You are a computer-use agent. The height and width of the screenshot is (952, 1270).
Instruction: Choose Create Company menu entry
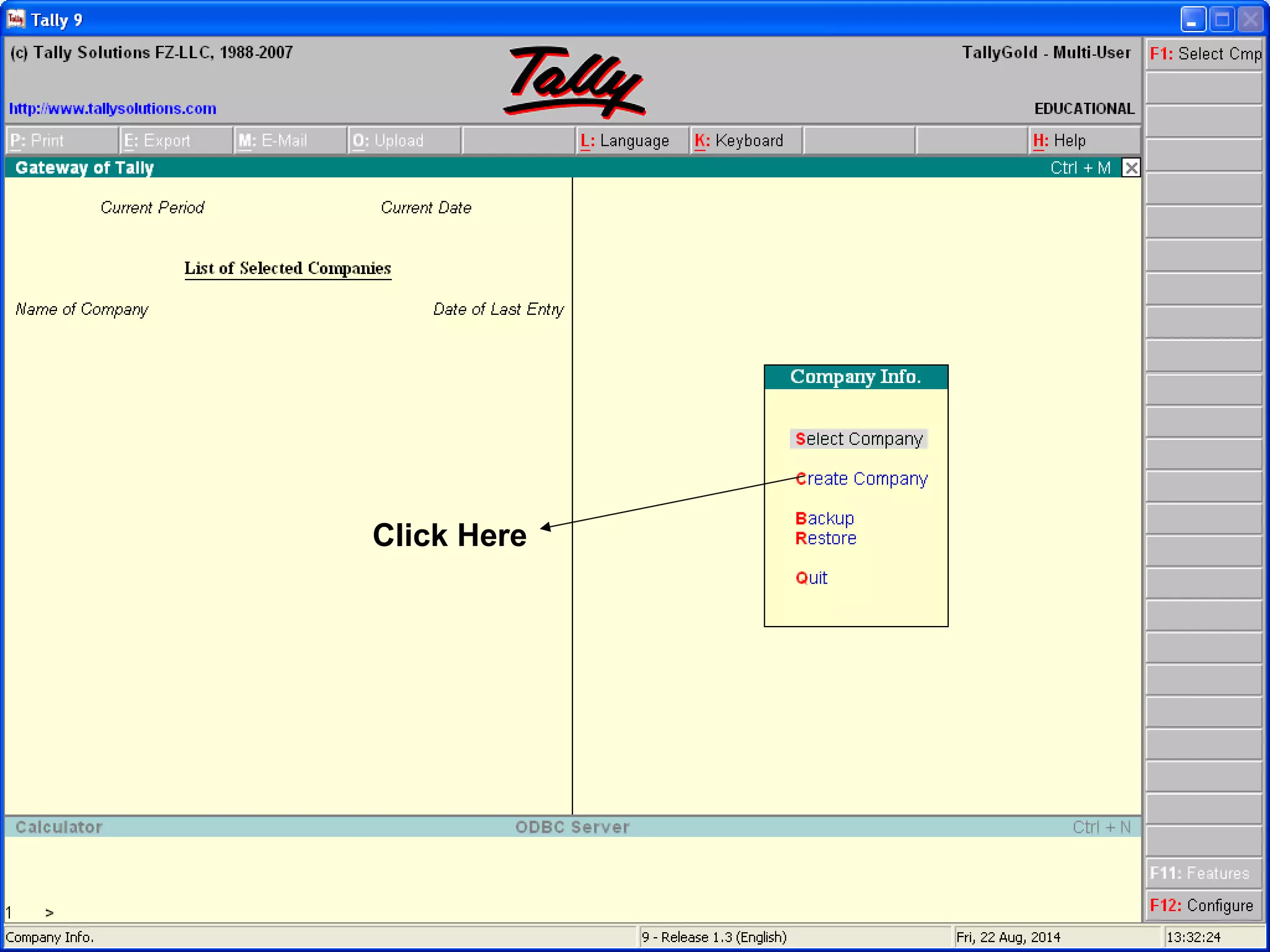[861, 479]
